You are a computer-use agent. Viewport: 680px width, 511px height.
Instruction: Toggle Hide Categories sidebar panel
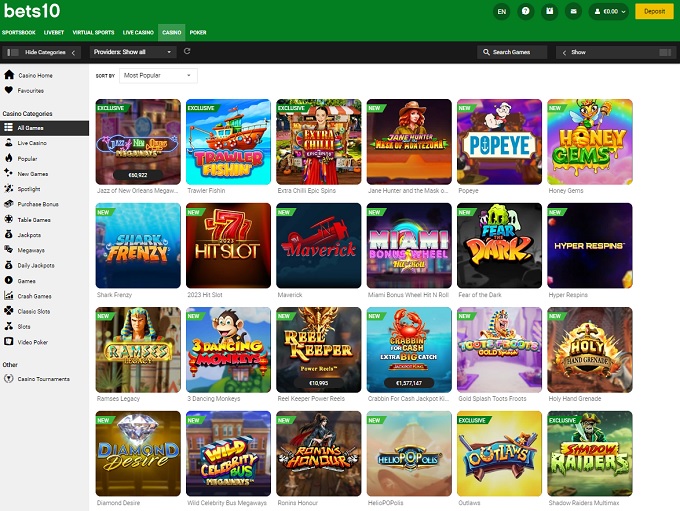click(42, 52)
